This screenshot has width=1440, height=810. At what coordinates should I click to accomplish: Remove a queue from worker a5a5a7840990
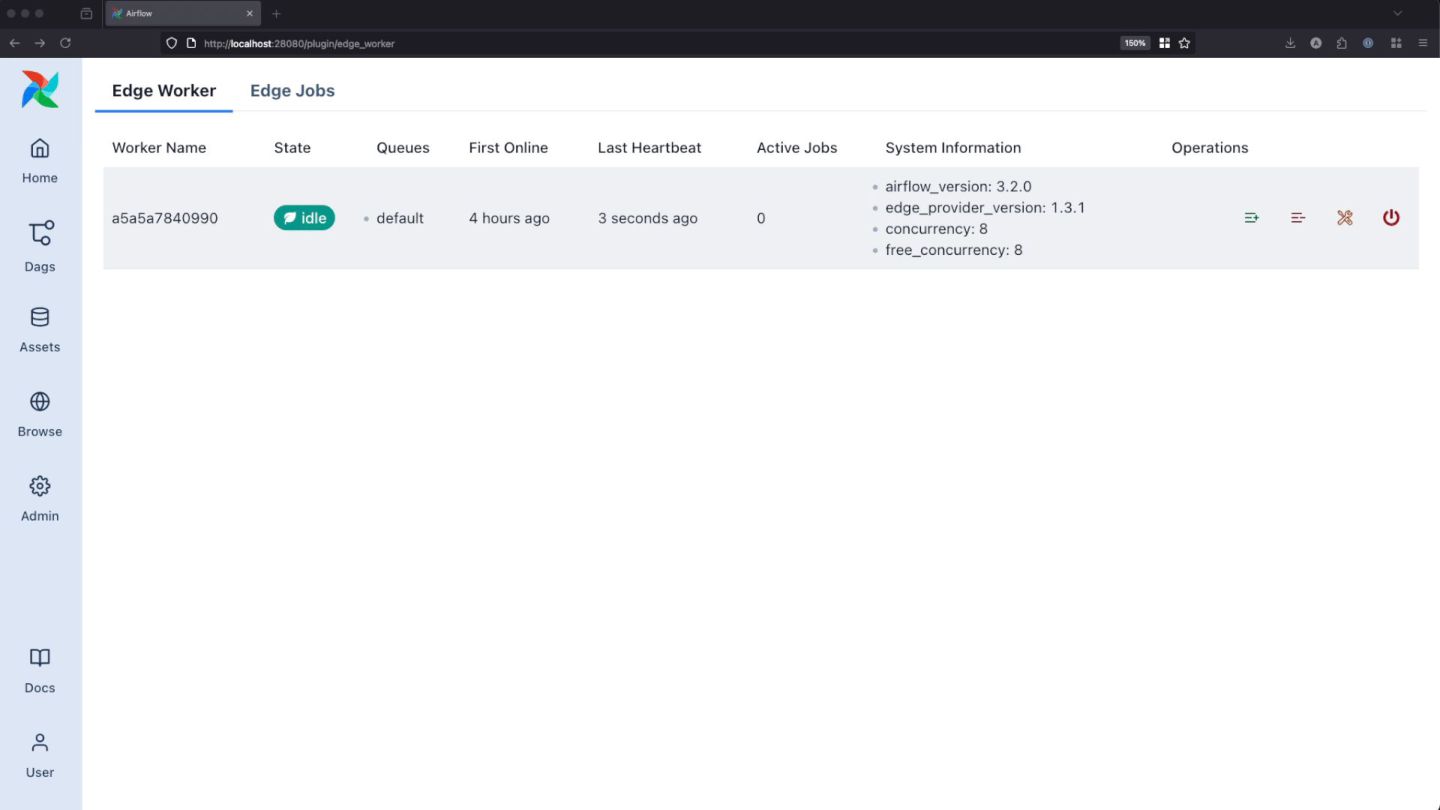point(1298,218)
